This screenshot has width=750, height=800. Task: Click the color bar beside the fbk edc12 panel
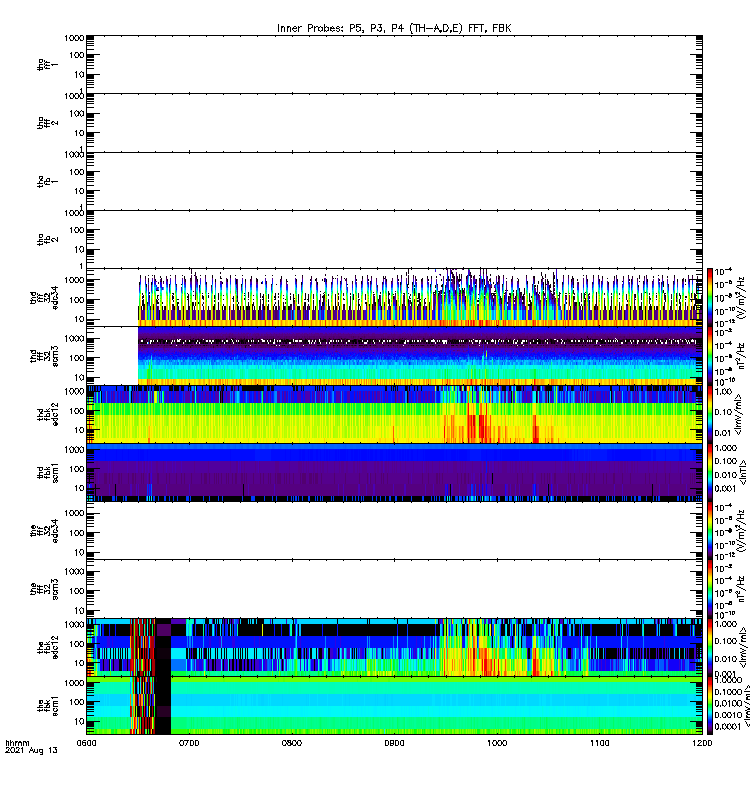[x=710, y=647]
